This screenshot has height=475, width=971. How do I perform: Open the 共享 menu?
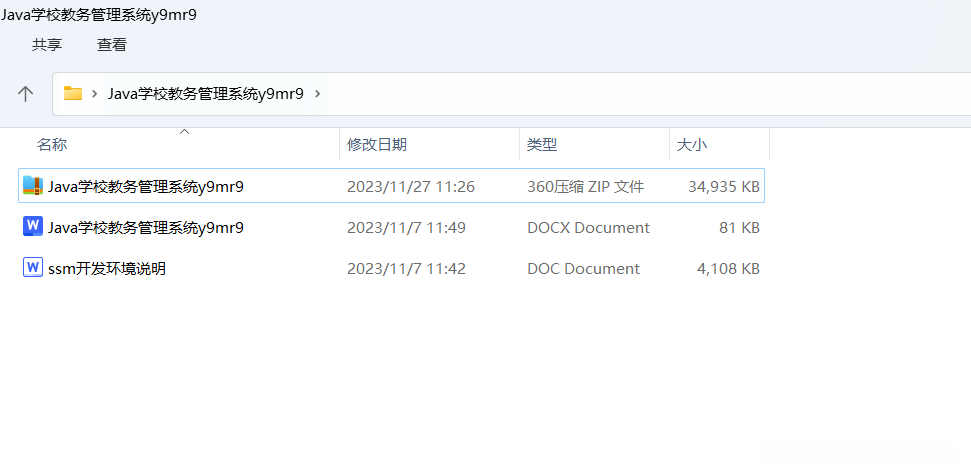[47, 44]
